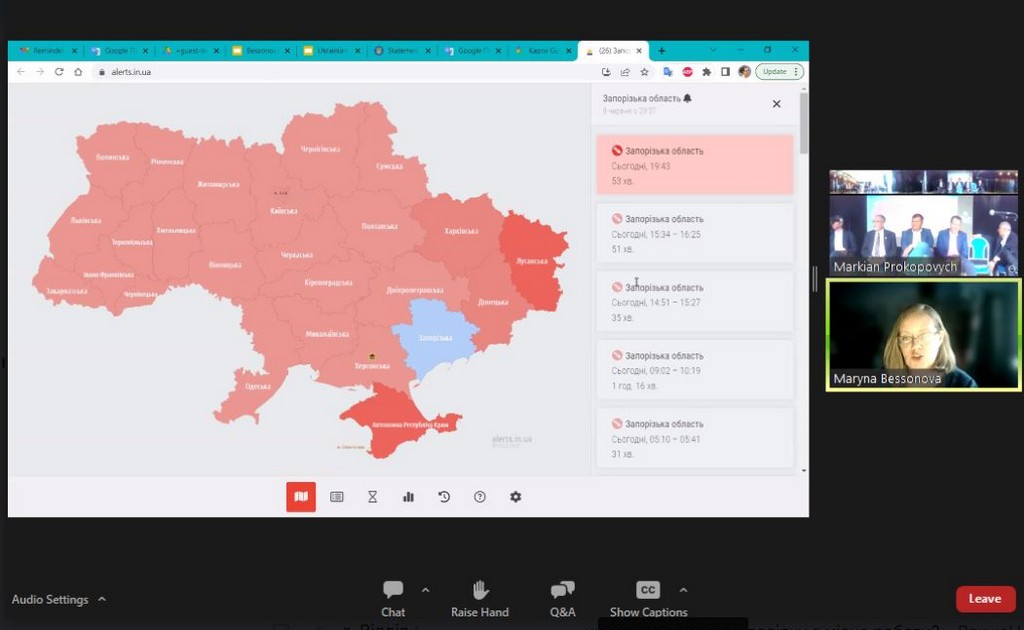
Task: Bookmark page with the star icon
Action: (645, 72)
